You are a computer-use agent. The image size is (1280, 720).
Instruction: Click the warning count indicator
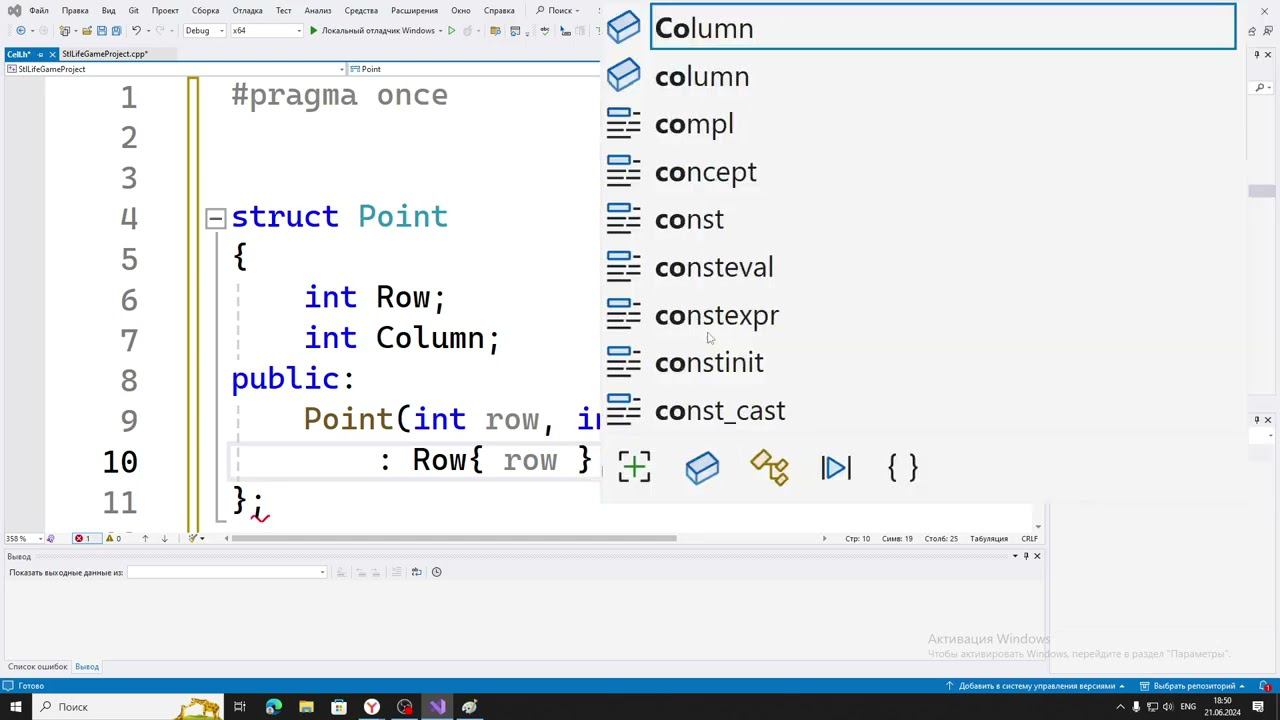click(x=113, y=539)
